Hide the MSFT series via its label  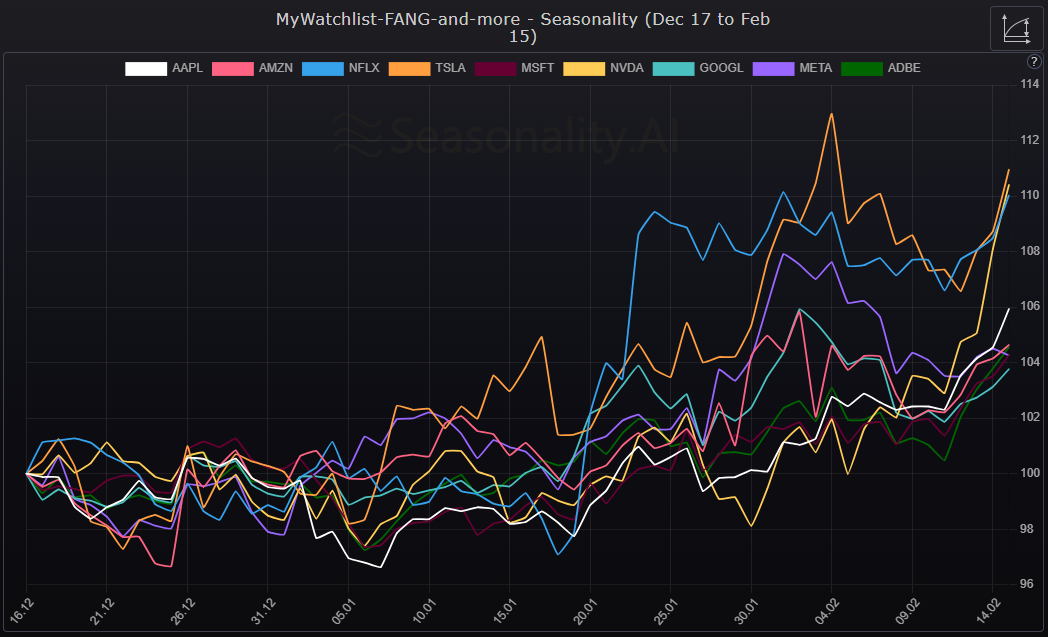(x=537, y=68)
